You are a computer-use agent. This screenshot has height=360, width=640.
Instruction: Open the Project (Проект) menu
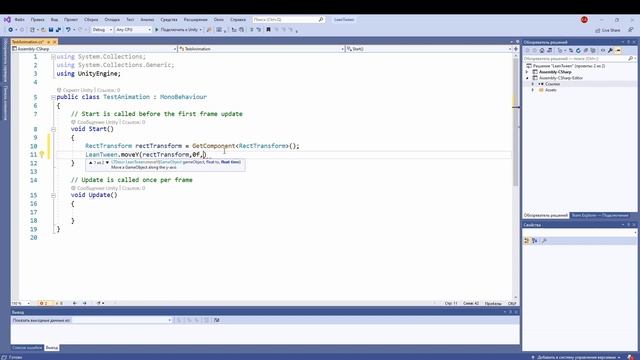tap(71, 20)
